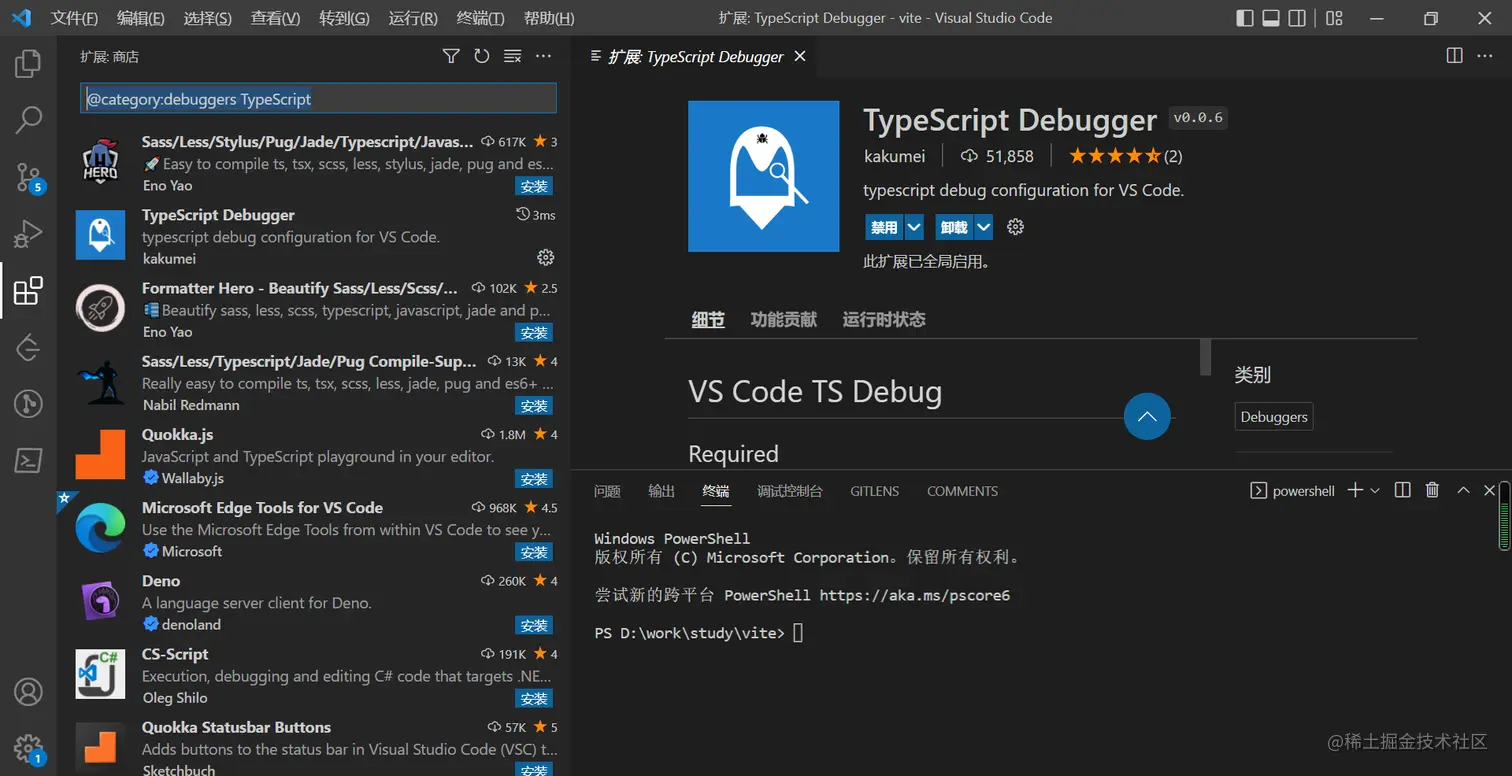
Task: Split the editor to the right
Action: click(1455, 56)
